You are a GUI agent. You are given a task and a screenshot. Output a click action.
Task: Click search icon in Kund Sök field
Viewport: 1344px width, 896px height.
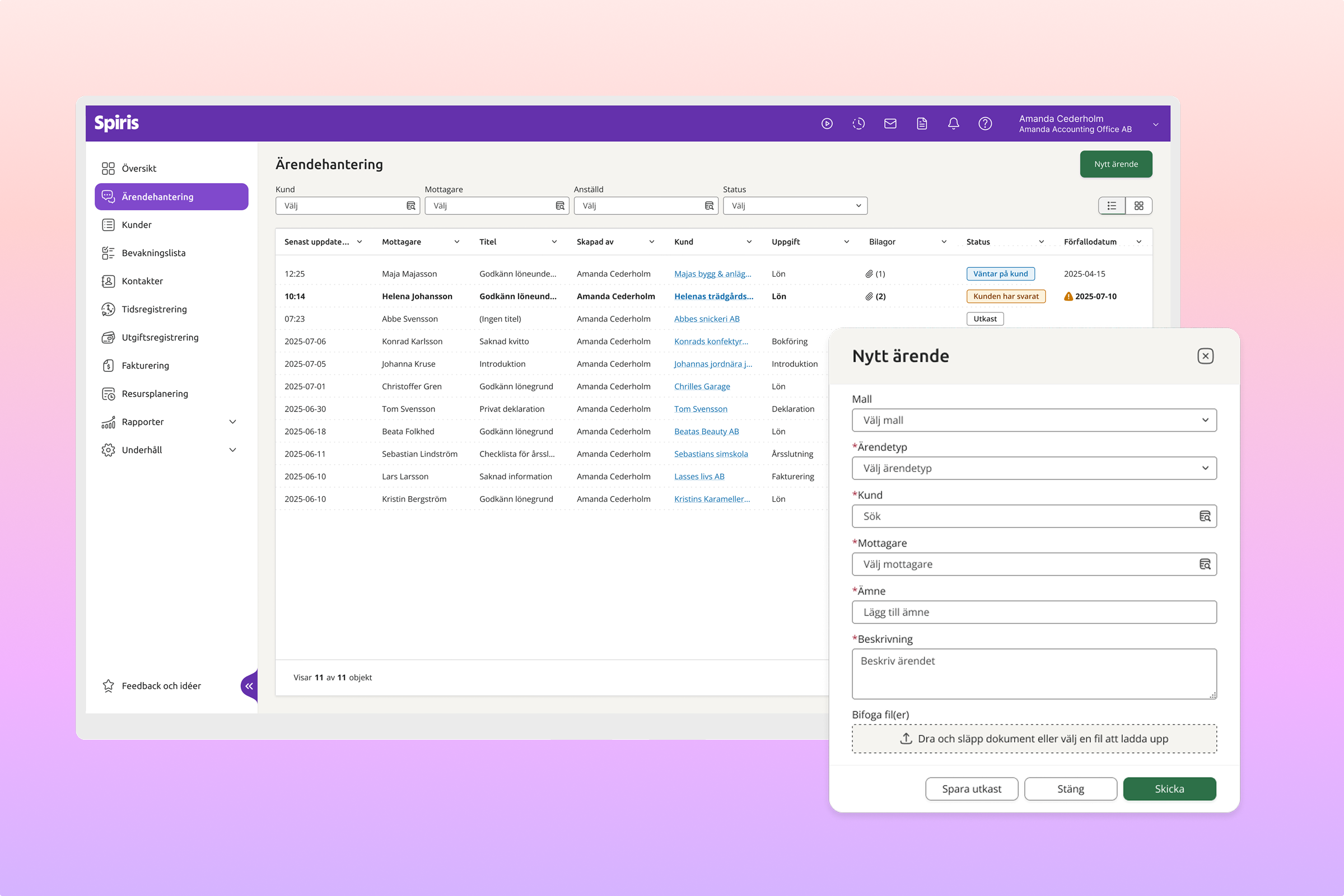click(1205, 516)
